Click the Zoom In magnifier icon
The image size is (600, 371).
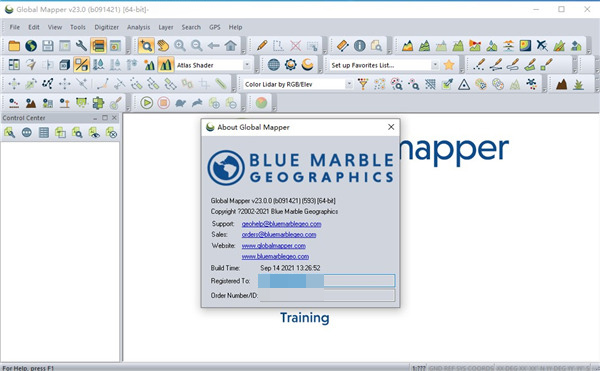pyautogui.click(x=180, y=46)
